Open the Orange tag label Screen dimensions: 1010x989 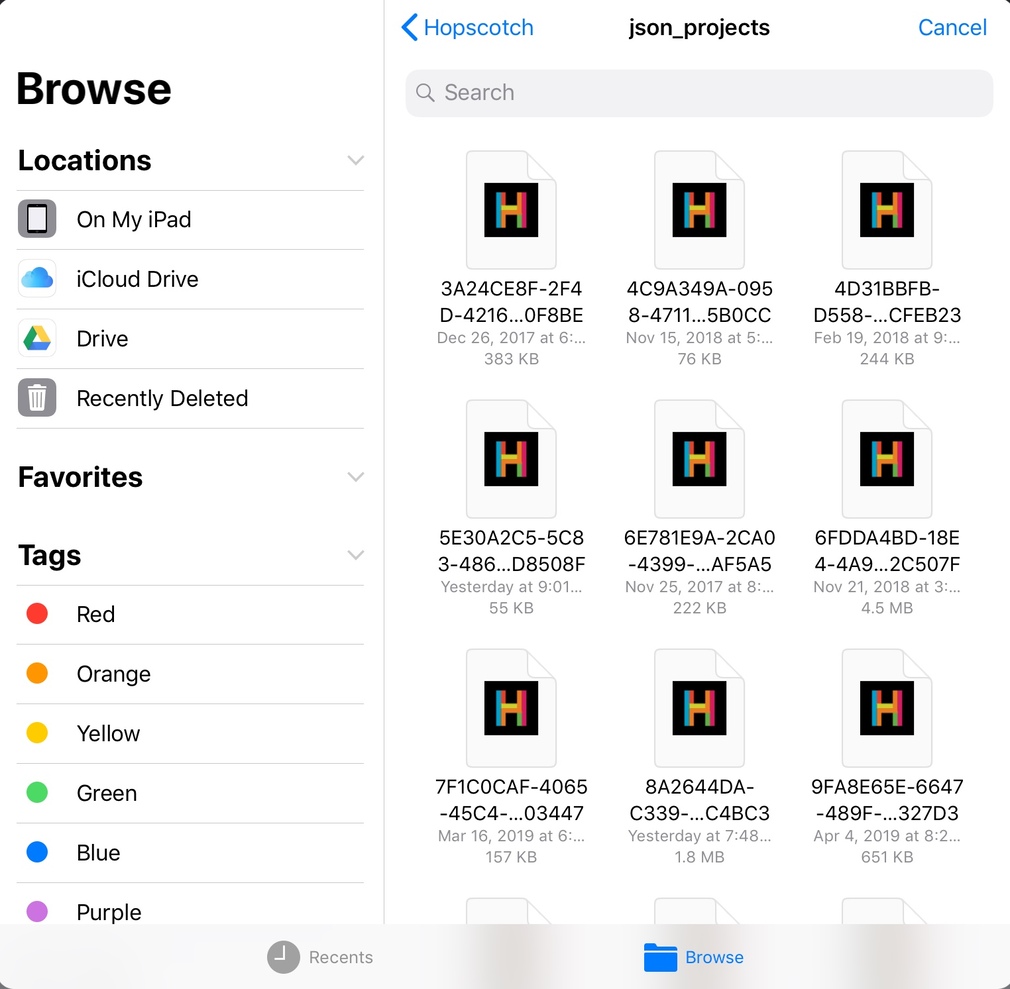[113, 674]
